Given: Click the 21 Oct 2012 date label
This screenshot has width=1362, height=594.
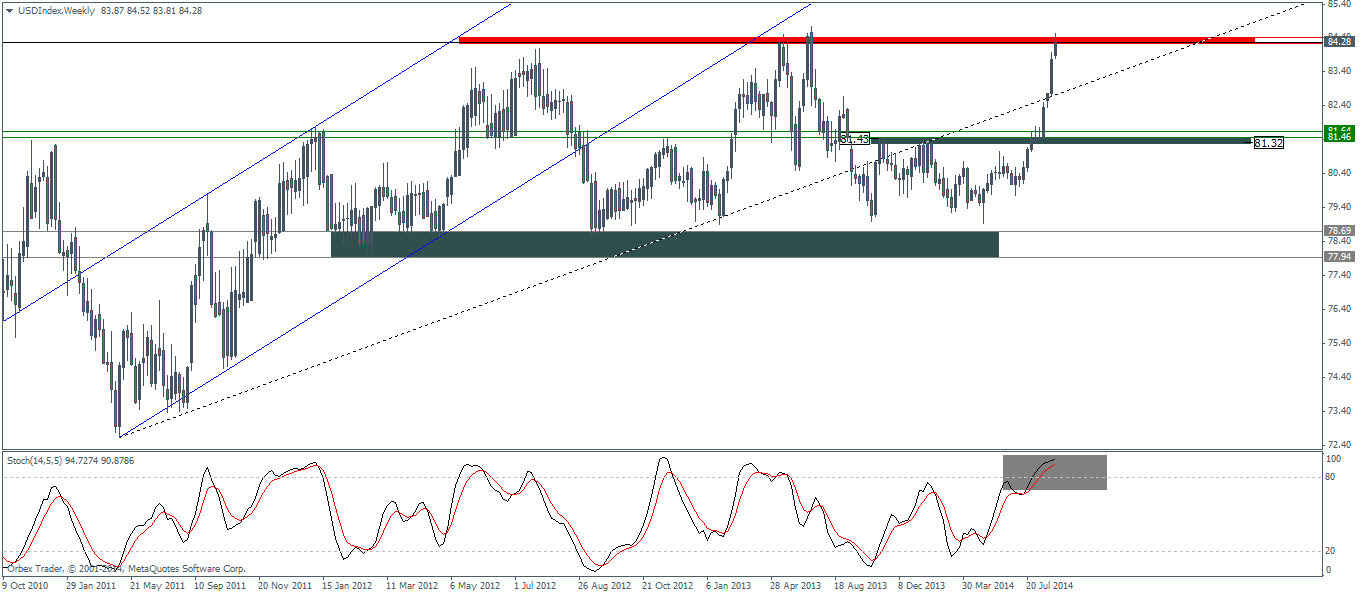Looking at the screenshot, I should pos(667,585).
